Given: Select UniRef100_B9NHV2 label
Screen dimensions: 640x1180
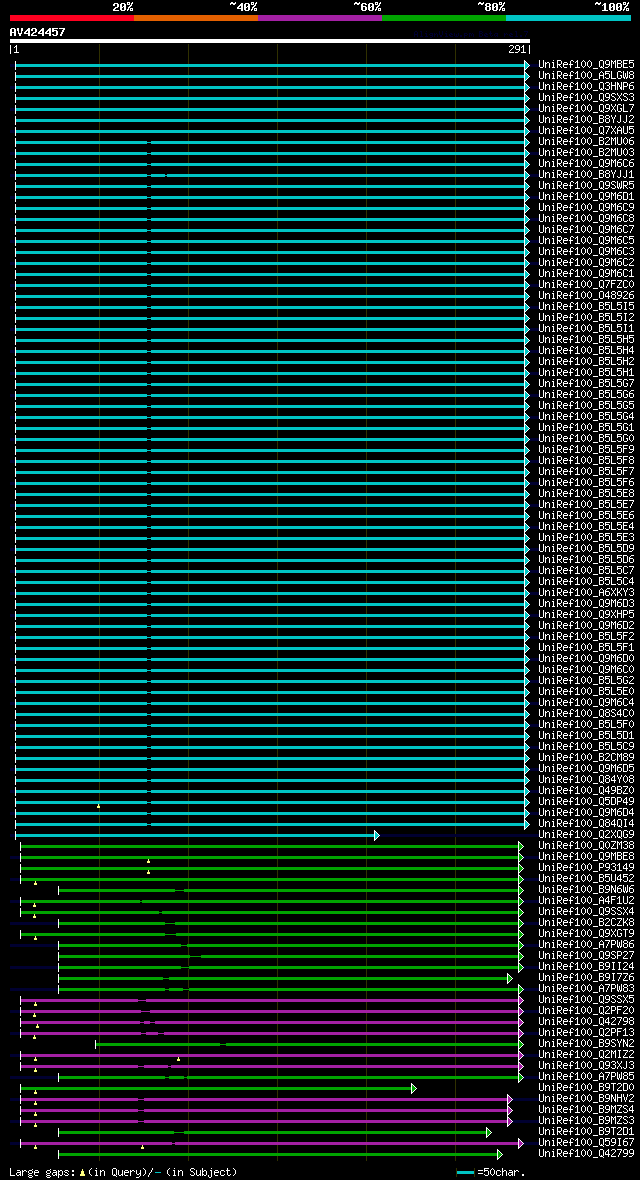Looking at the screenshot, I should 587,1097.
